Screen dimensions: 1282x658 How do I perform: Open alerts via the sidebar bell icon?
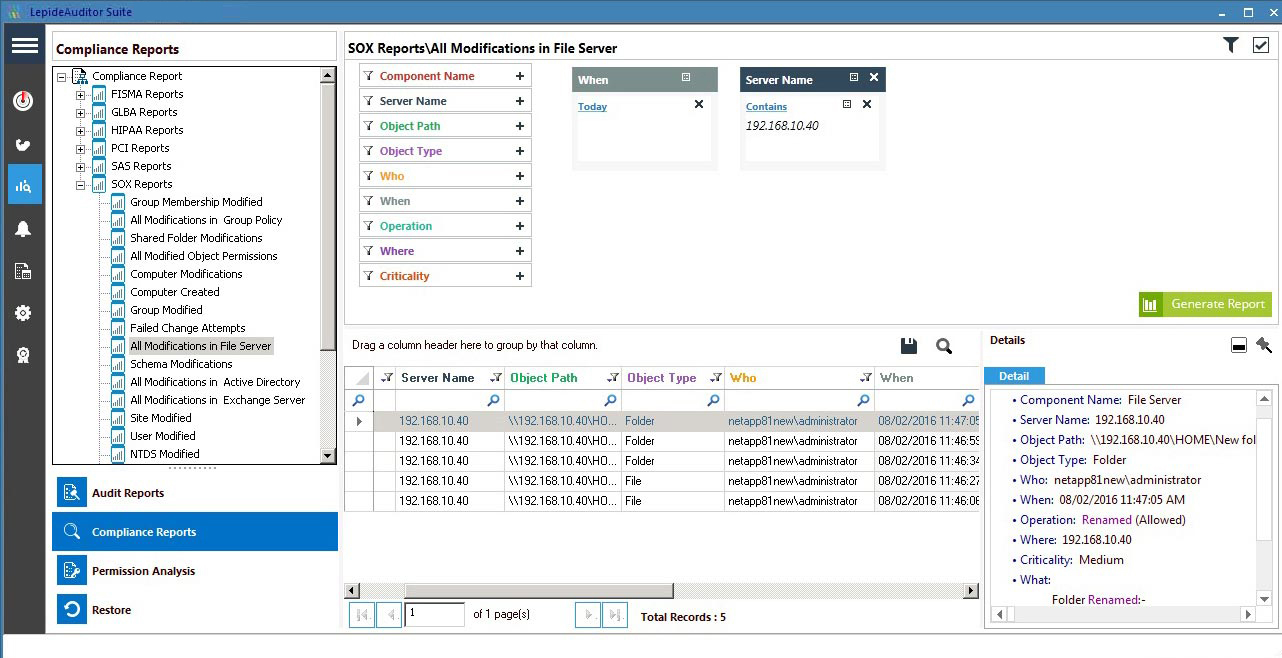point(23,228)
